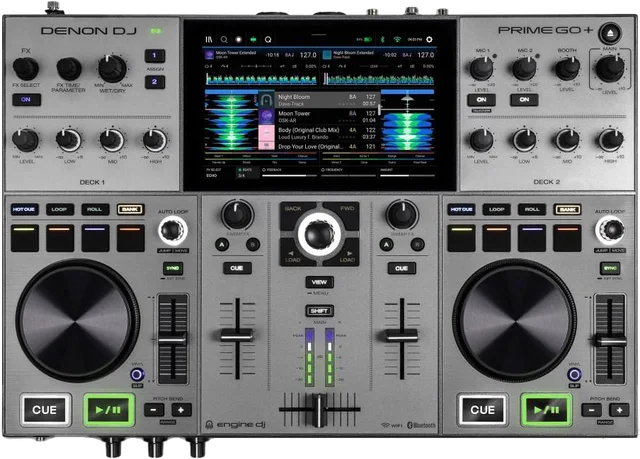Select the Moon Tower track row
The width and height of the screenshot is (640, 459).
[318, 117]
